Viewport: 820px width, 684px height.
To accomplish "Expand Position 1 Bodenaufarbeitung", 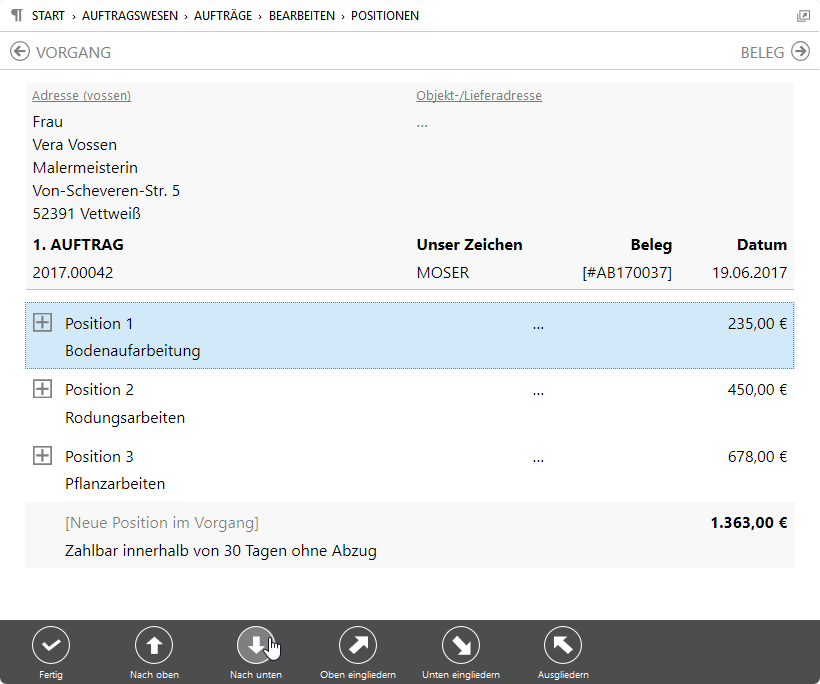I will coord(42,323).
